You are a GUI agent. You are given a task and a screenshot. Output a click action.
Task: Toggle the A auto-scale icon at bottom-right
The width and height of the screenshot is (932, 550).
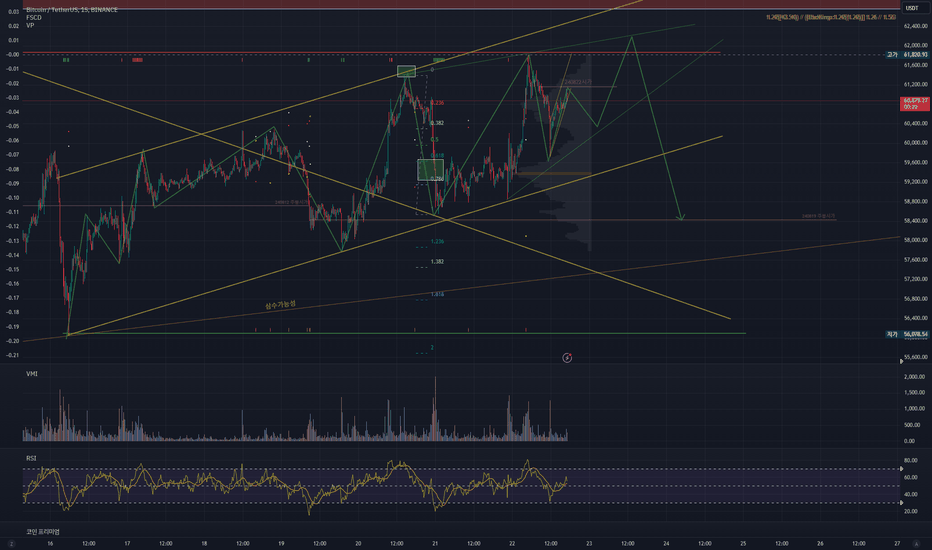[916, 543]
